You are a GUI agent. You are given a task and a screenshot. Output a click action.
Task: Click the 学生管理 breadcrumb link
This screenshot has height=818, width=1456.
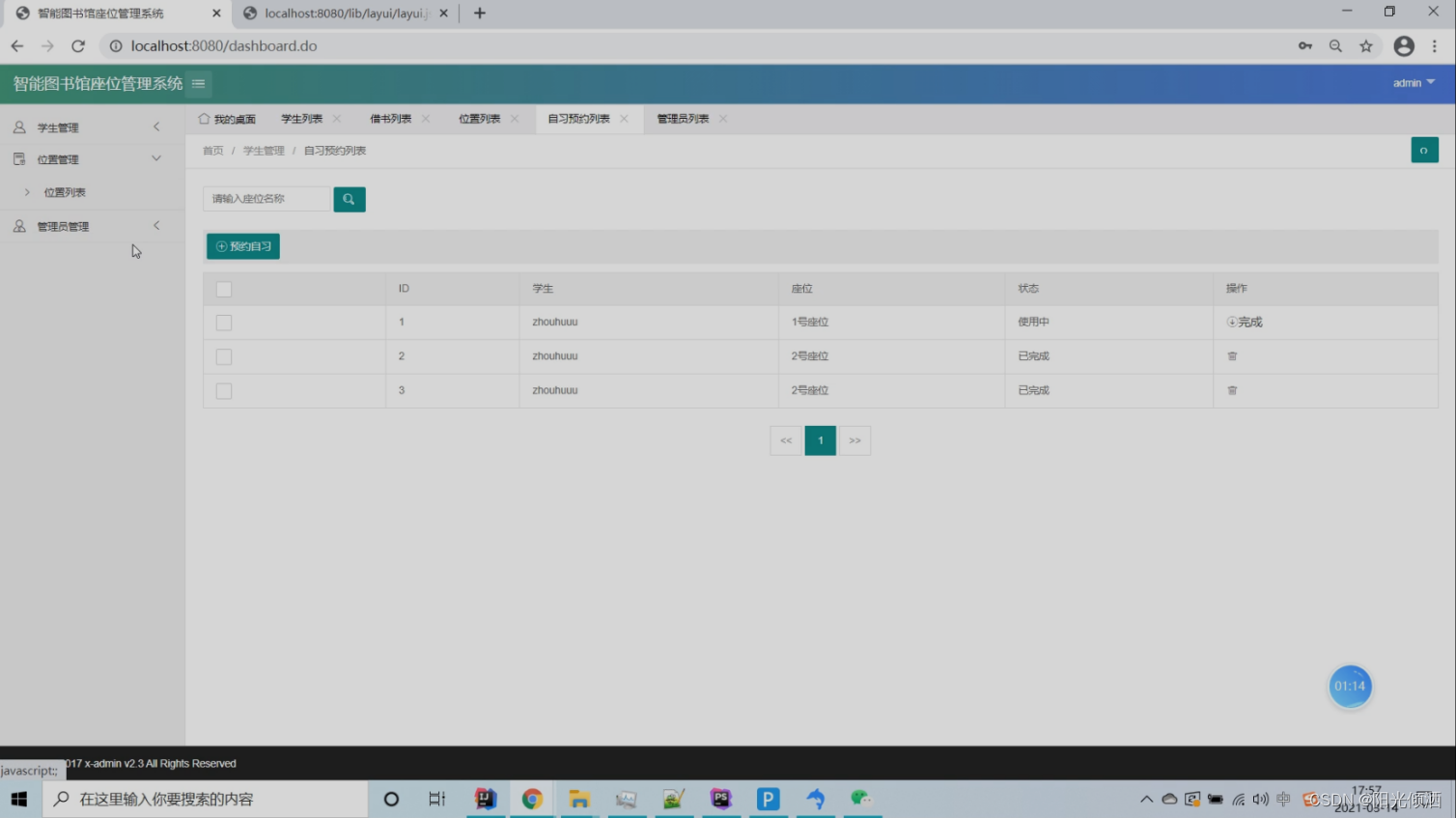coord(264,151)
